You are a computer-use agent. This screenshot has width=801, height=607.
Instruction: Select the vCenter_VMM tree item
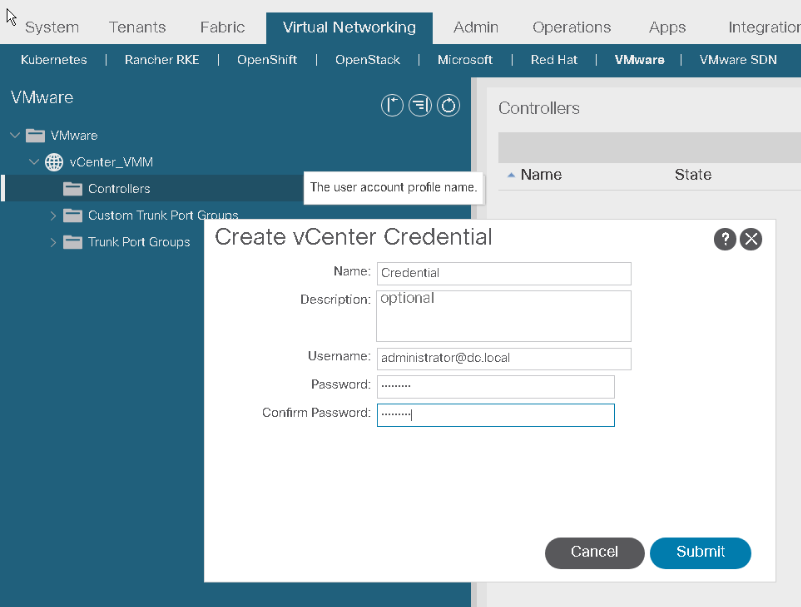coord(111,162)
